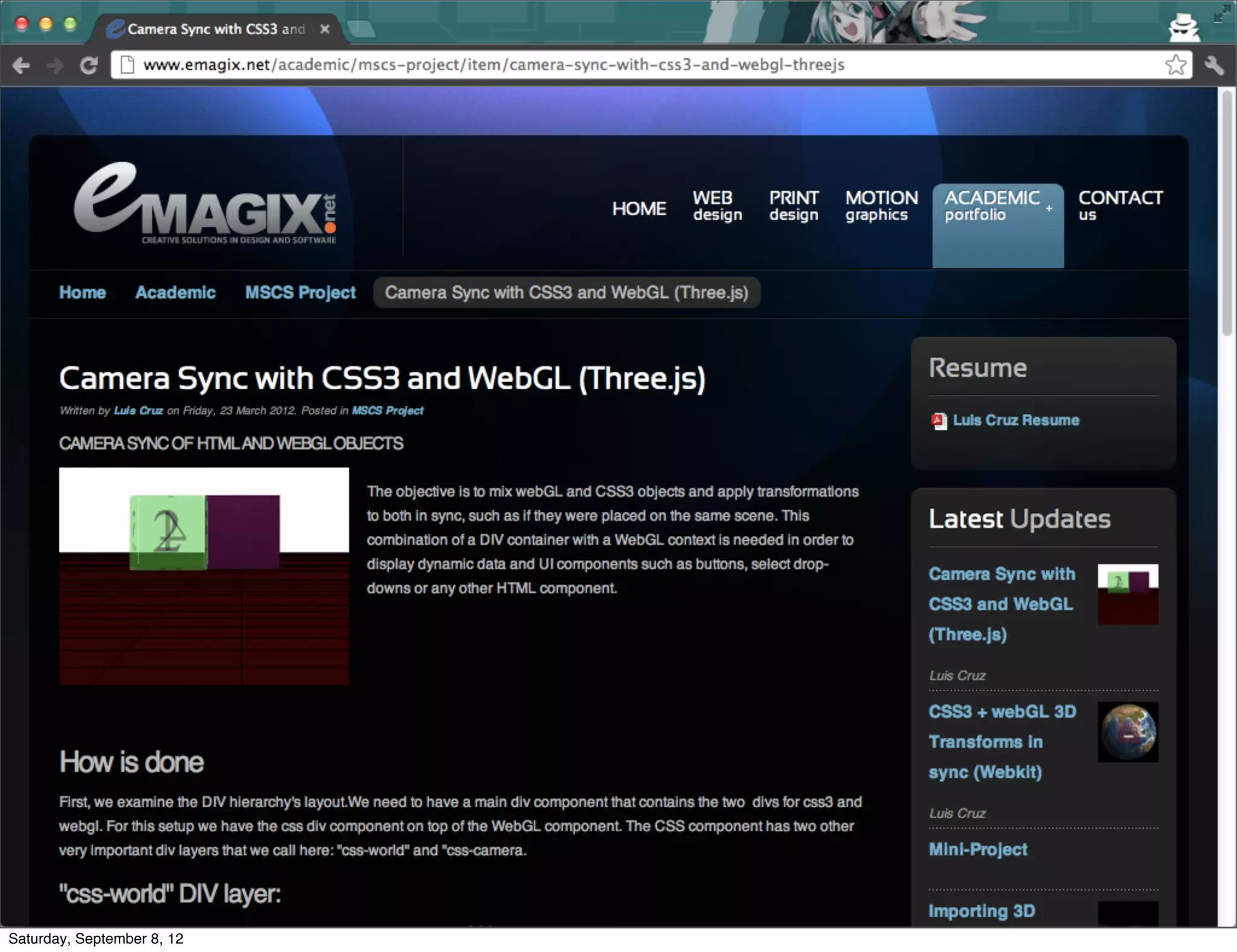Click the page vertical scrollbar
Viewport: 1237px width, 952px height.
coord(1226,211)
